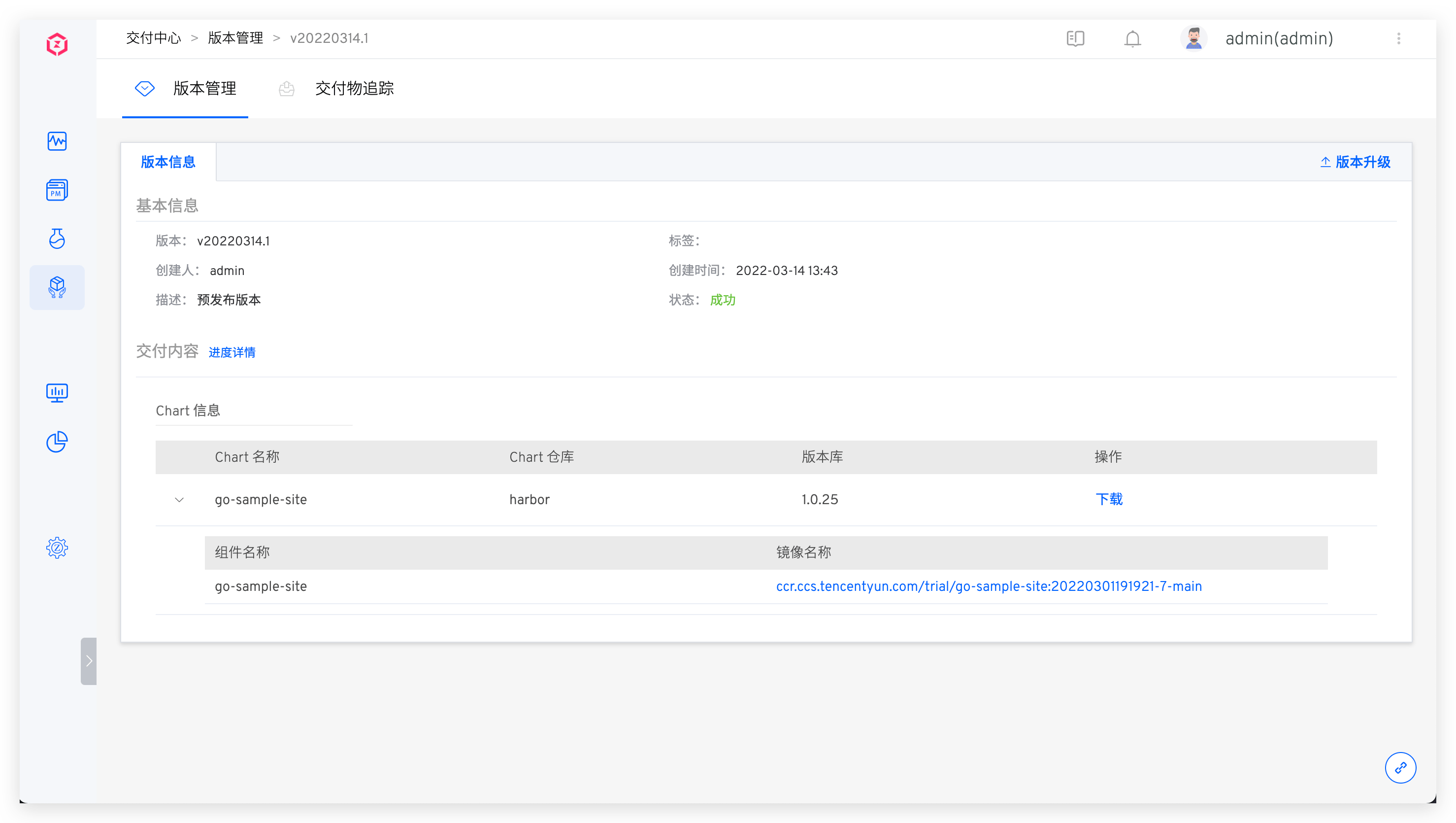Viewport: 1456px width, 823px height.
Task: Open the three-dot menu at top right
Action: coord(1399,38)
